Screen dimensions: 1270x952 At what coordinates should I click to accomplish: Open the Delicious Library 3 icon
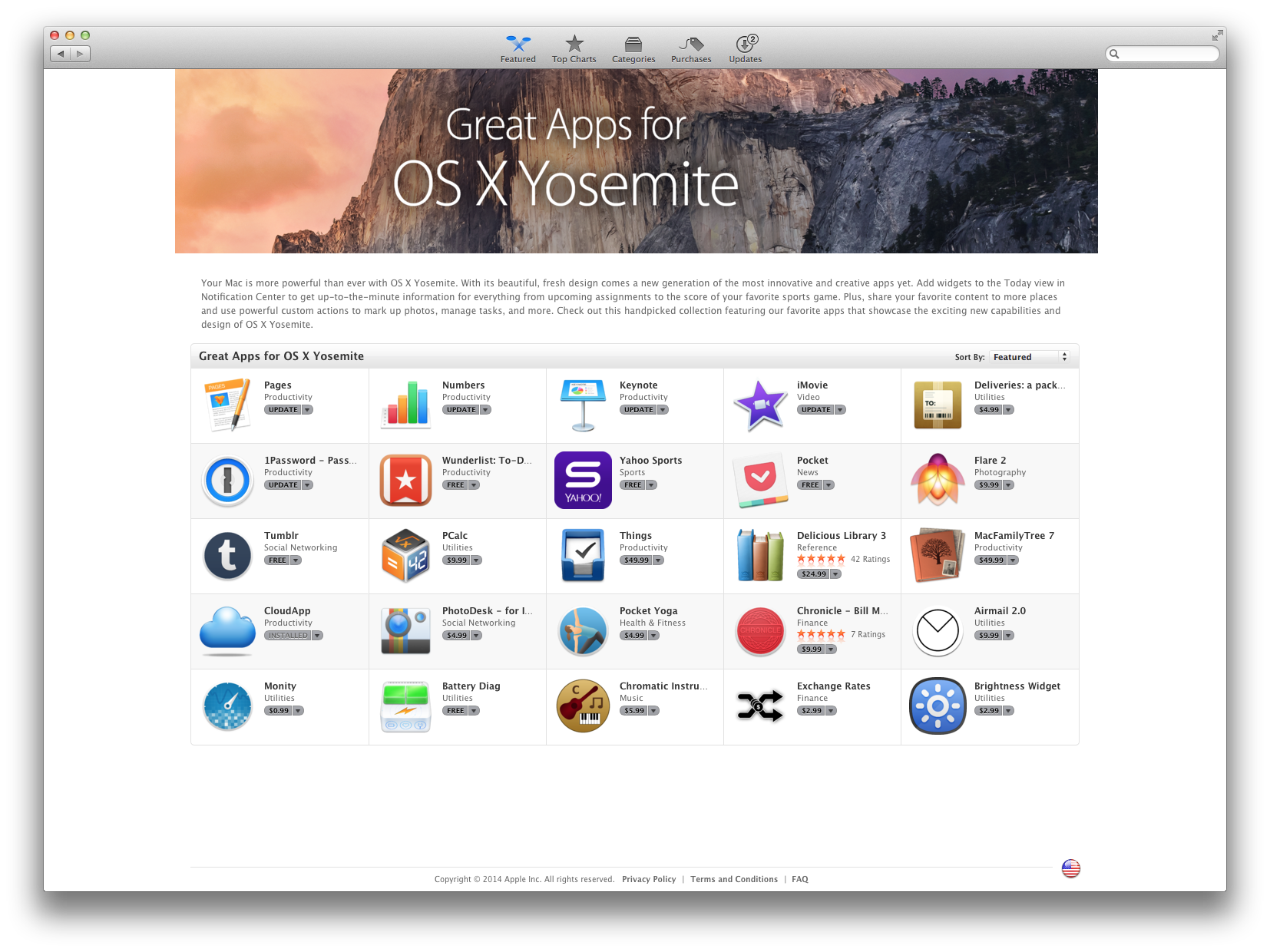click(x=760, y=555)
